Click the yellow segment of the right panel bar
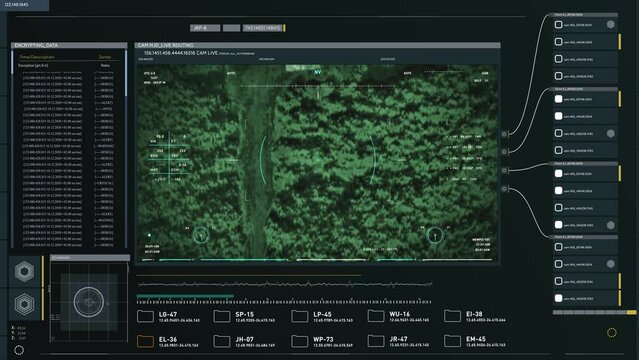The height and width of the screenshot is (360, 639). point(631,312)
